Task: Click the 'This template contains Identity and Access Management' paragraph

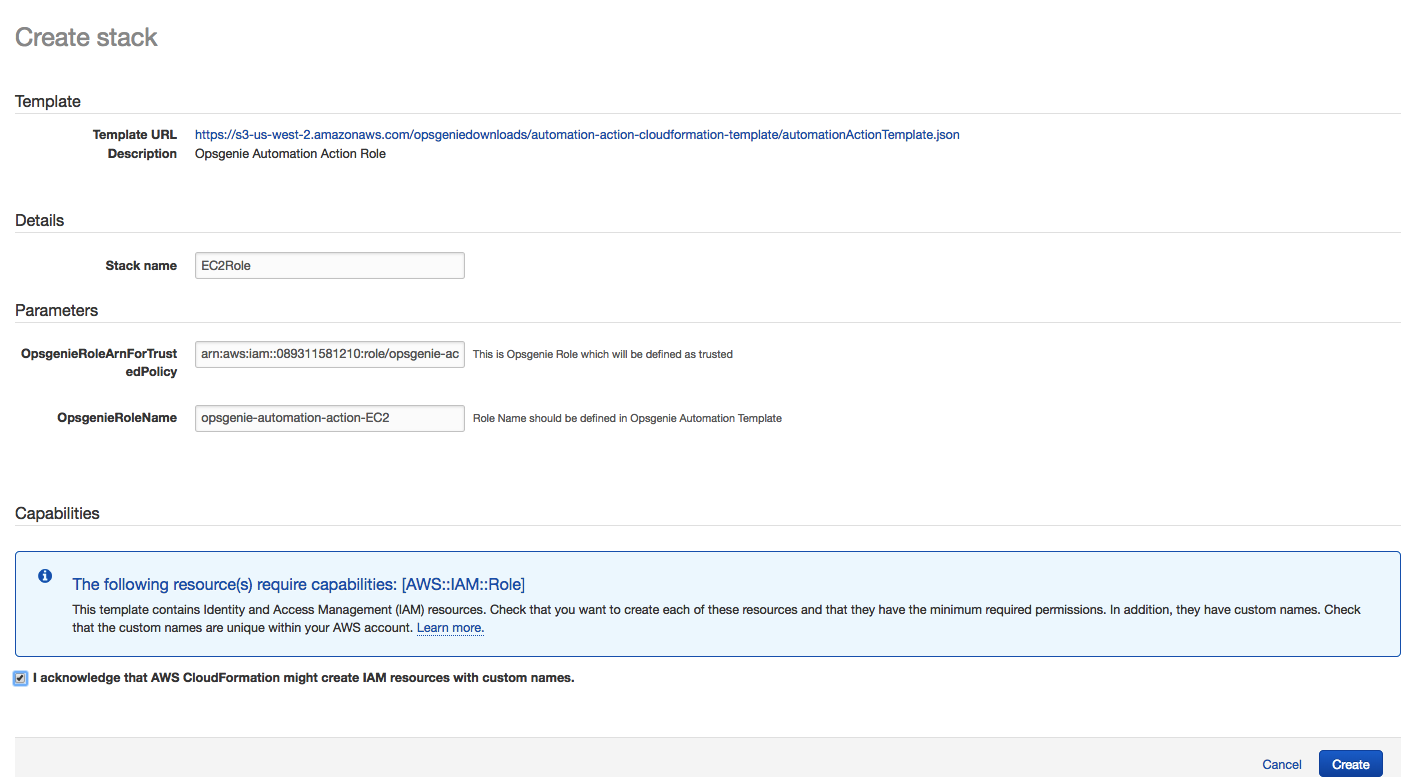Action: 716,618
